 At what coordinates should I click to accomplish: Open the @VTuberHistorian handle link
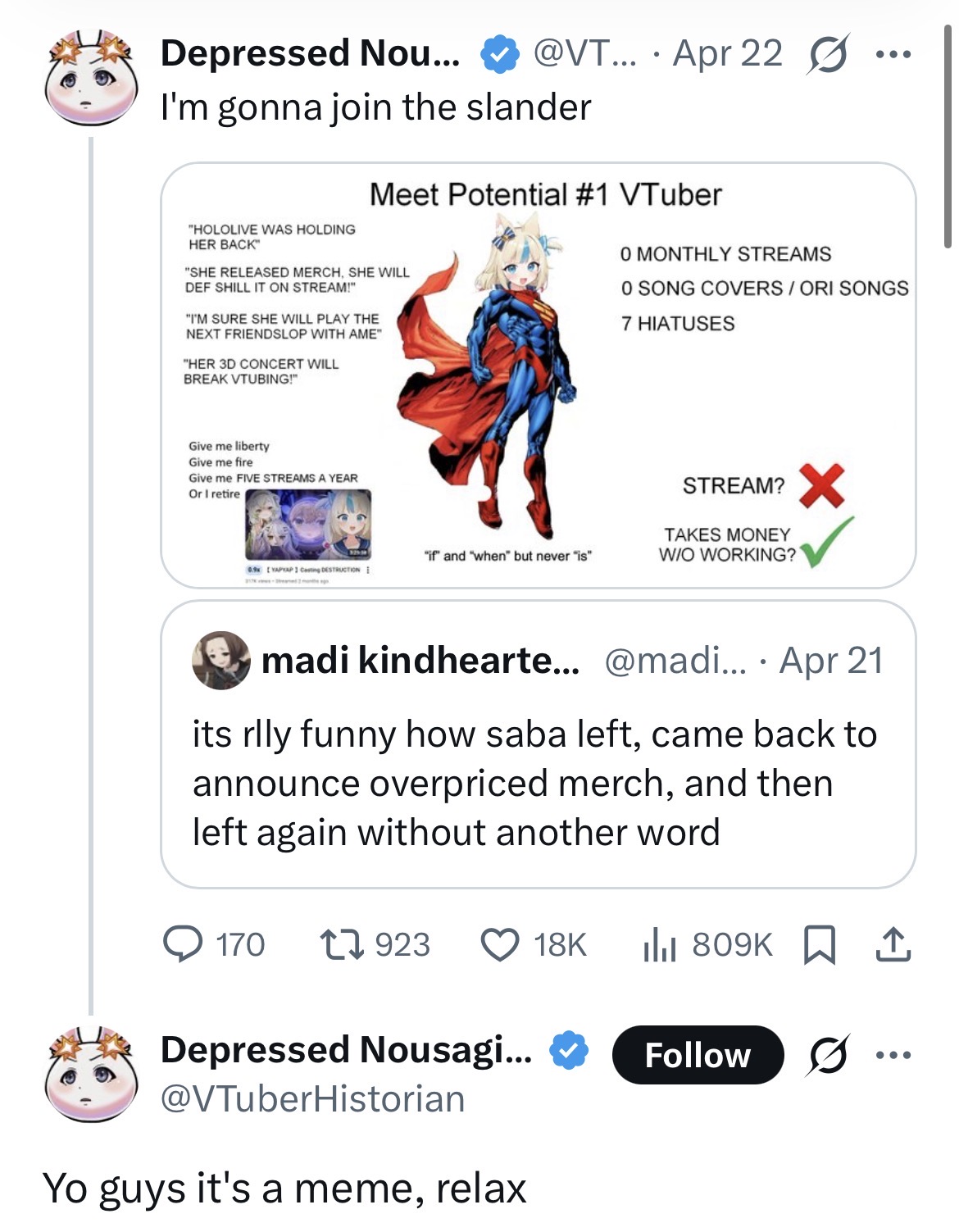click(312, 1098)
